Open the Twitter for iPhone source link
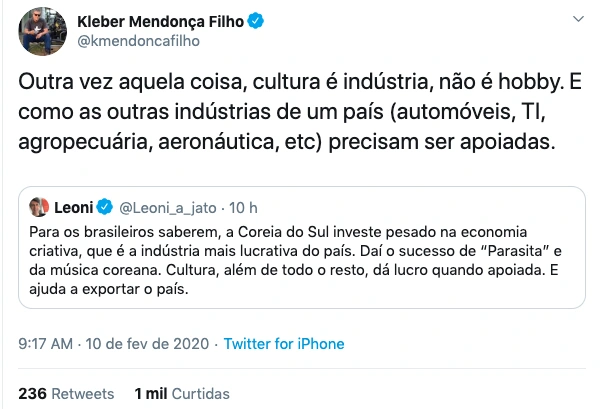 point(283,343)
